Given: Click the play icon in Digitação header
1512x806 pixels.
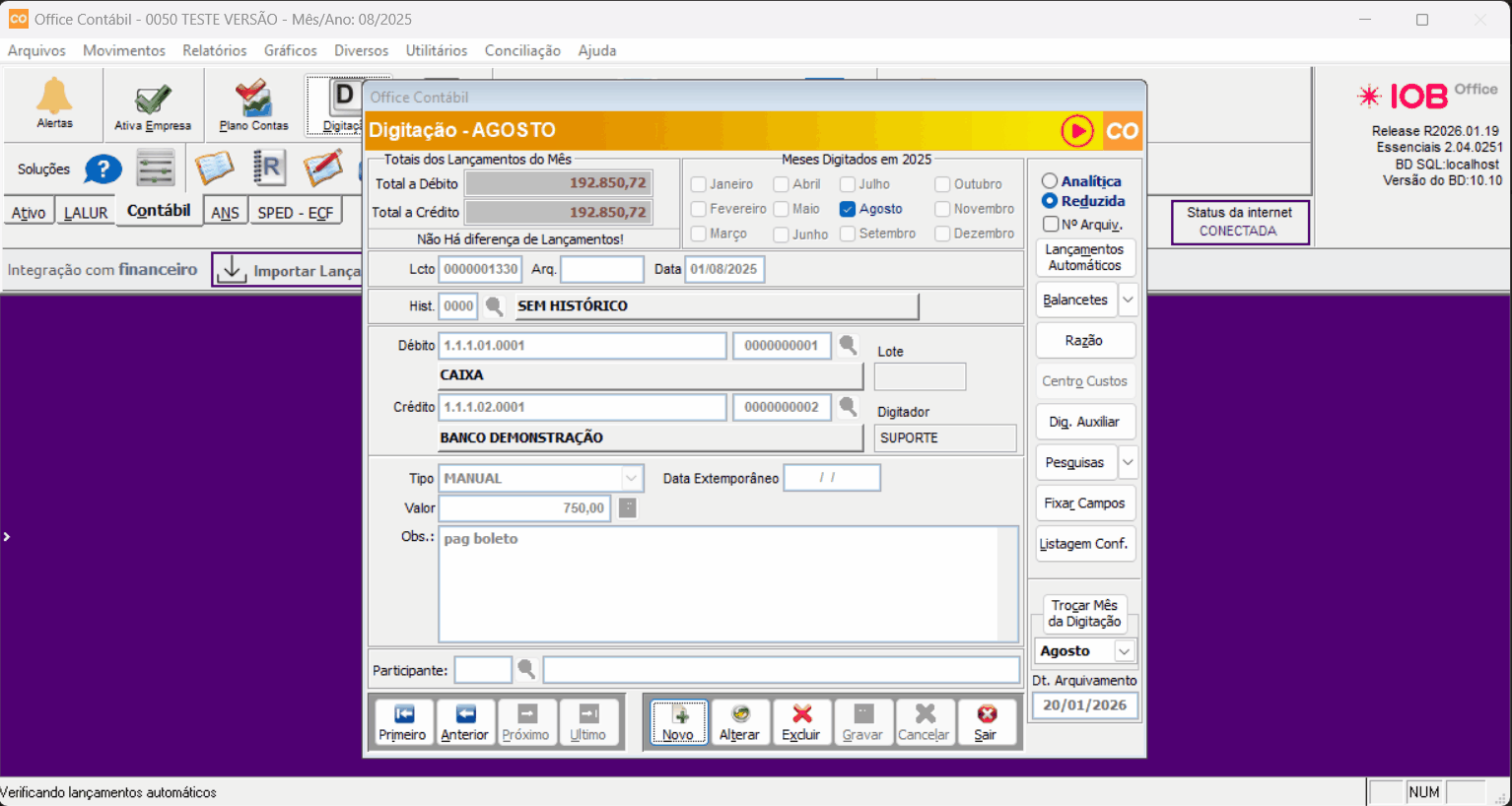Looking at the screenshot, I should [1076, 131].
